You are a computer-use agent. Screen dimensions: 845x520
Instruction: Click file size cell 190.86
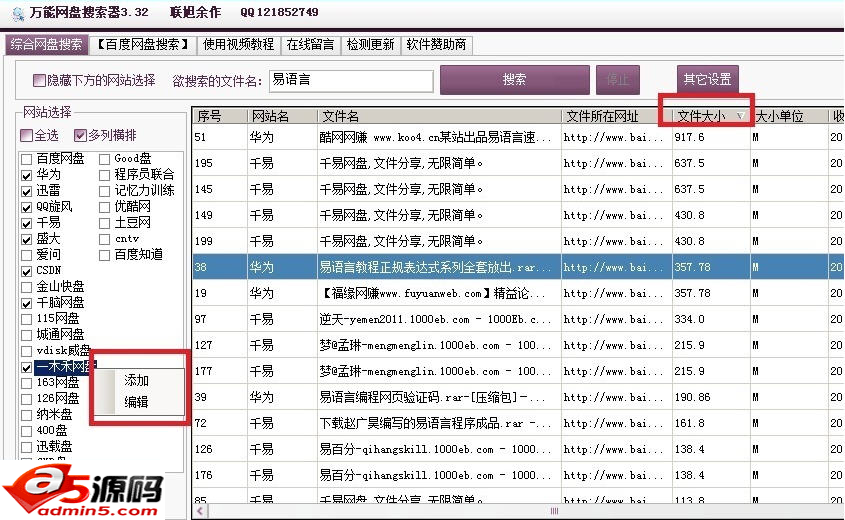711,397
